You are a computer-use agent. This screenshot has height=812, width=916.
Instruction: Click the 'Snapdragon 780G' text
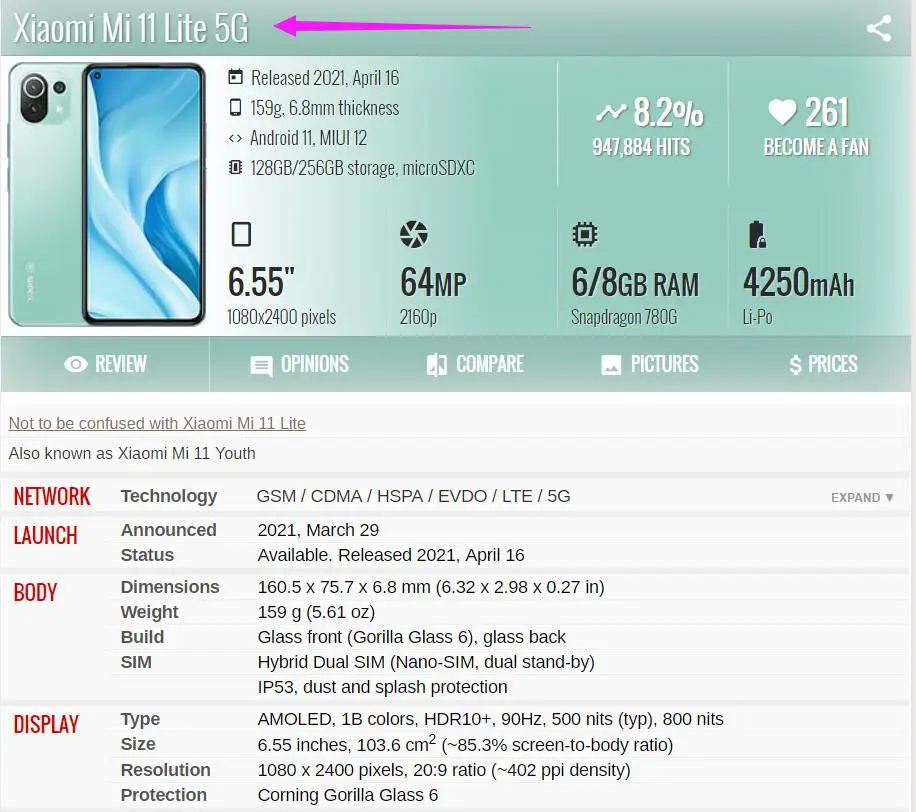[624, 317]
